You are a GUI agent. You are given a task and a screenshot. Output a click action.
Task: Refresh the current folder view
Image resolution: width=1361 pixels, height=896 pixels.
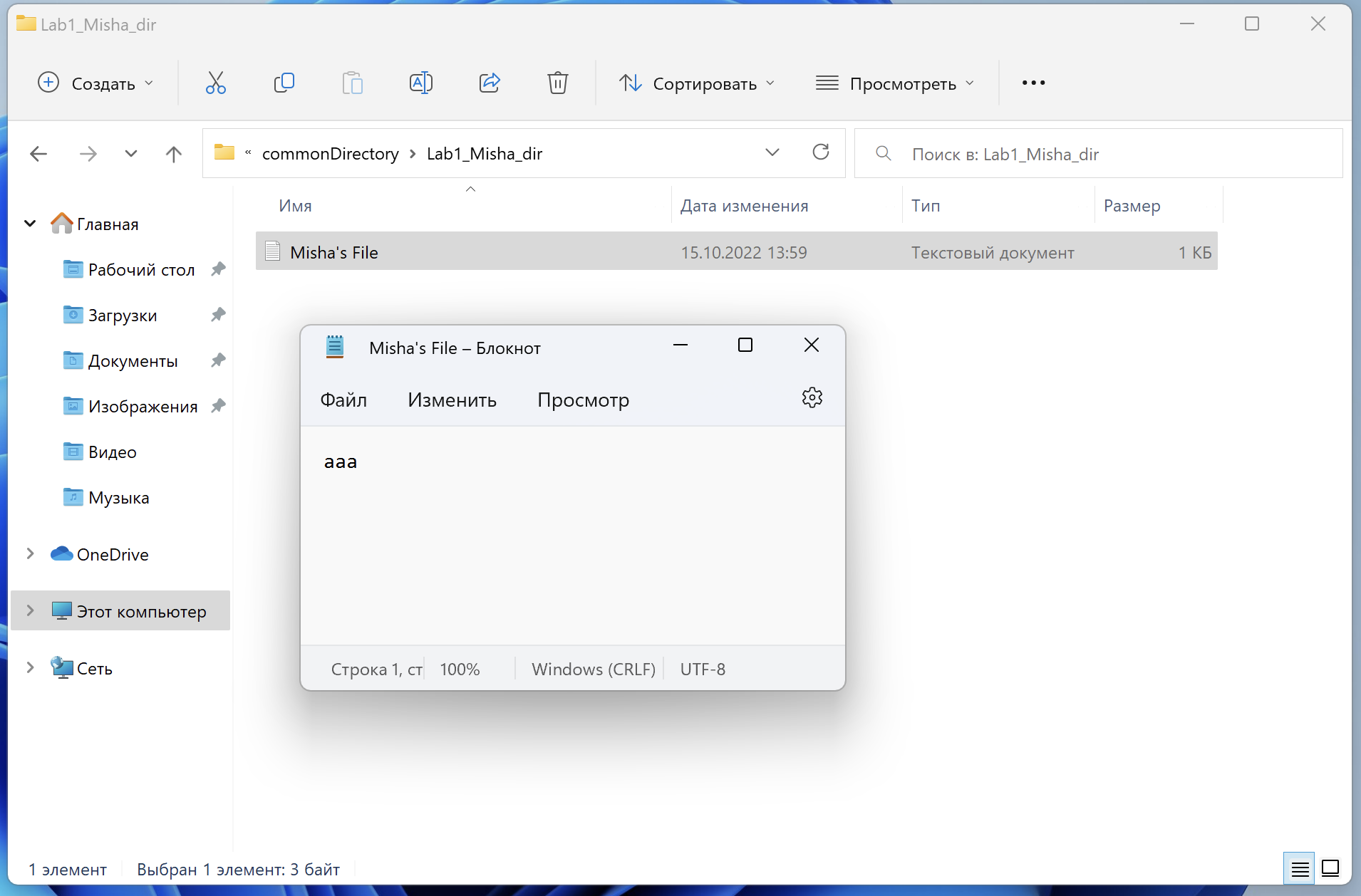(821, 152)
